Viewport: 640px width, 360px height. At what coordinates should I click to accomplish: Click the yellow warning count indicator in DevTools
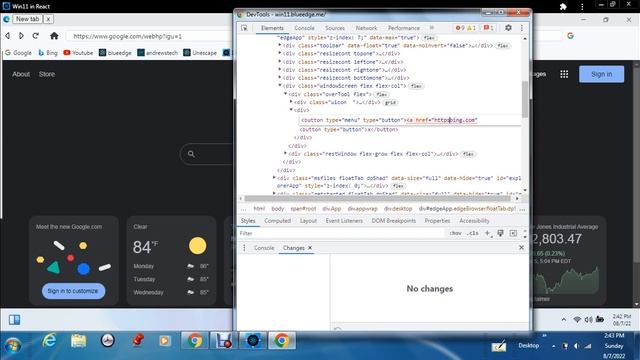point(471,28)
